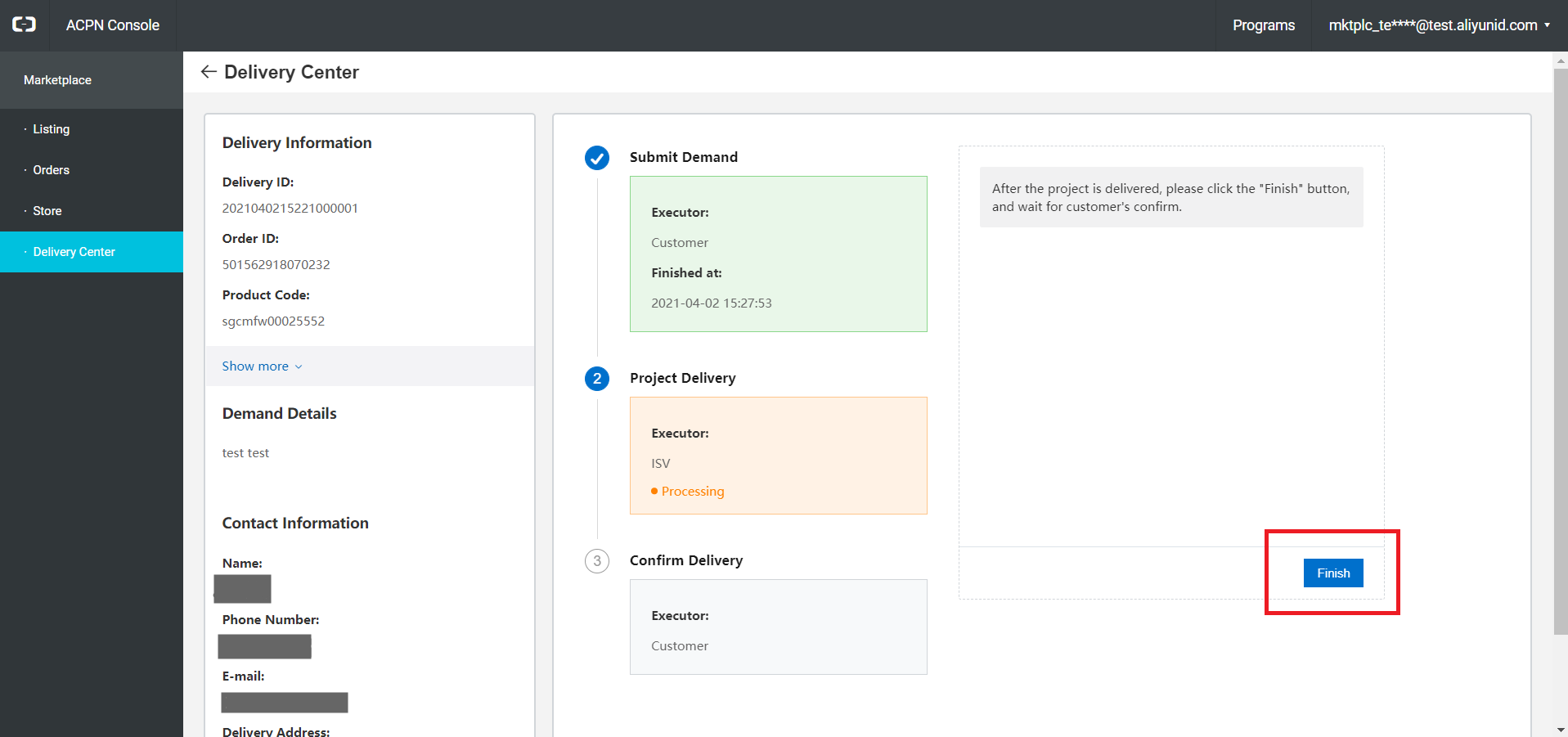This screenshot has width=1568, height=737.
Task: Click the ACPN Console title
Action: (113, 25)
